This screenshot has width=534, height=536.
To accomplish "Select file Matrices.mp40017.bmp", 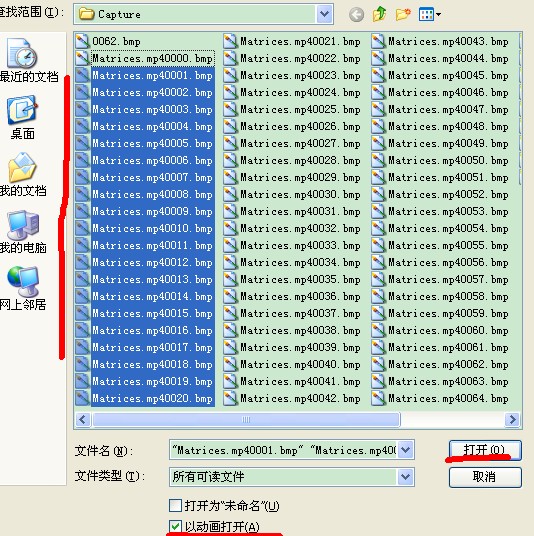I will coord(152,347).
